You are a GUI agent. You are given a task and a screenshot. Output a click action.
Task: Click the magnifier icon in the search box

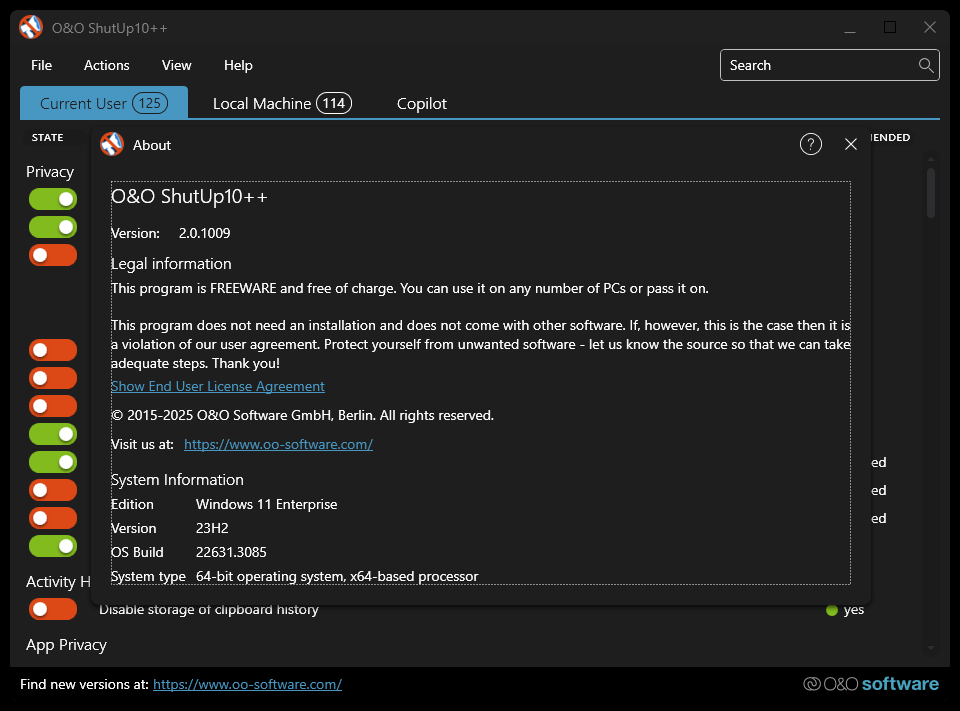click(926, 65)
